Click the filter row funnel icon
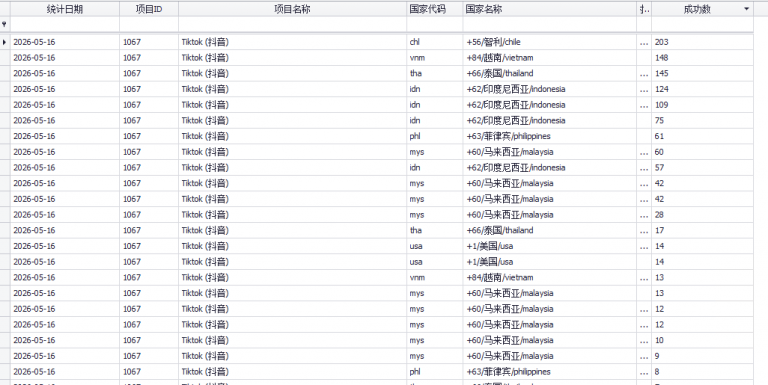The height and width of the screenshot is (385, 768). [4, 24]
